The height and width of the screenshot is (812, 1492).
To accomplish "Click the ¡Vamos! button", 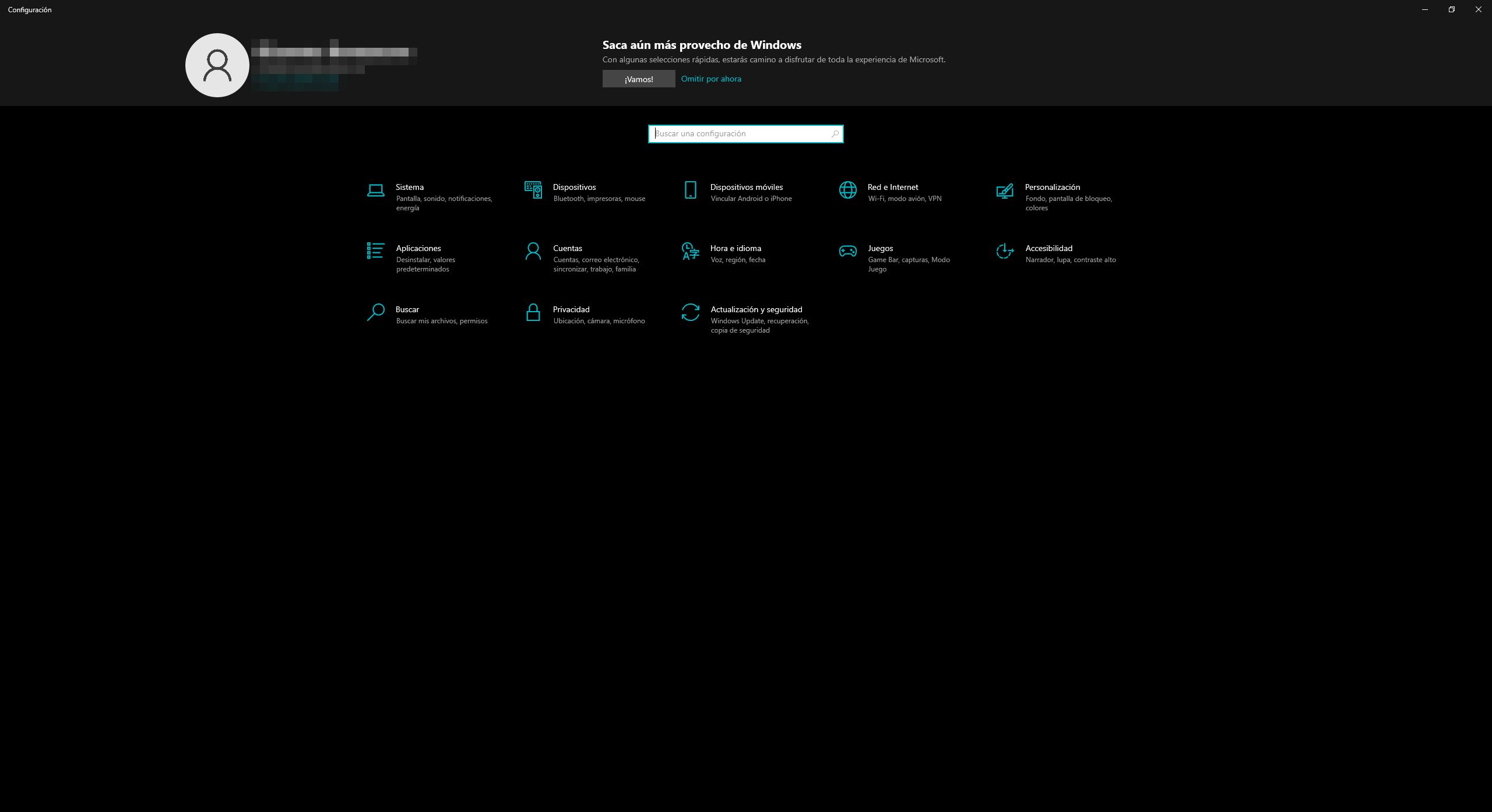I will click(639, 79).
